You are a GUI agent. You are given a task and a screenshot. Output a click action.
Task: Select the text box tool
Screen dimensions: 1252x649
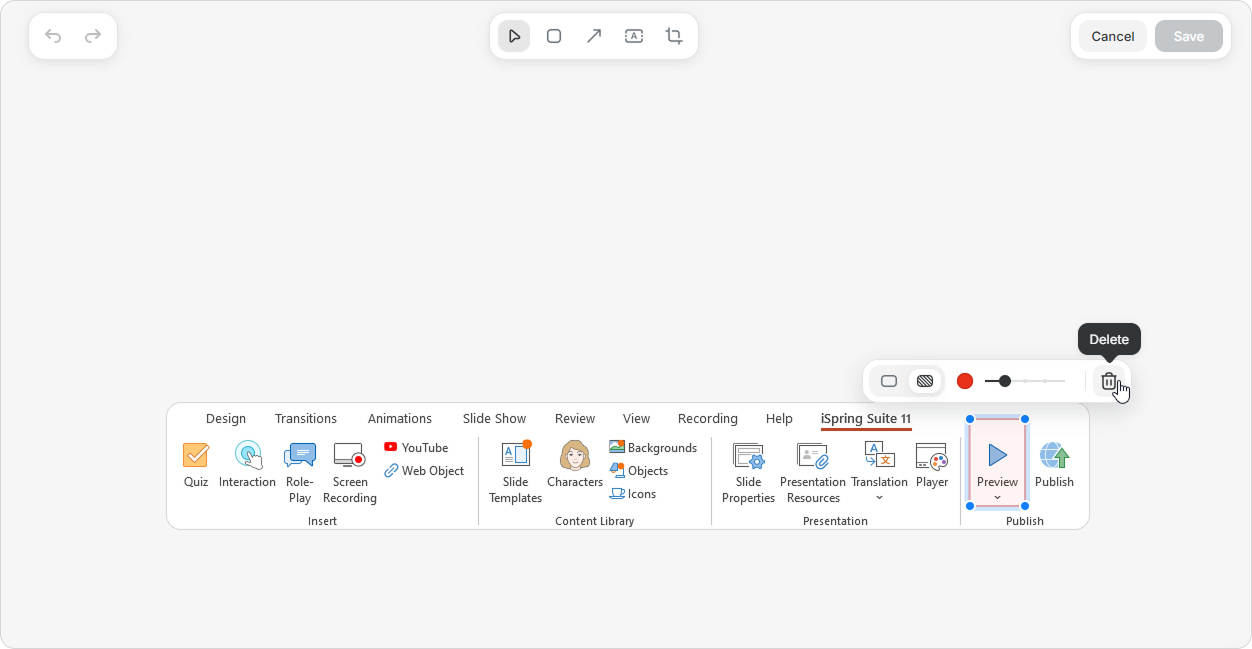click(x=634, y=36)
